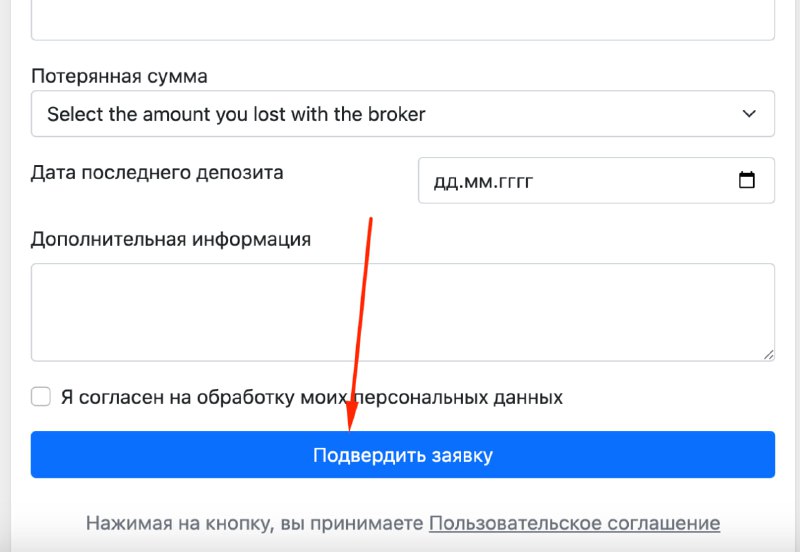Click the 'Я согласен на обработку' checkbox label
The height and width of the screenshot is (552, 800).
coord(312,397)
